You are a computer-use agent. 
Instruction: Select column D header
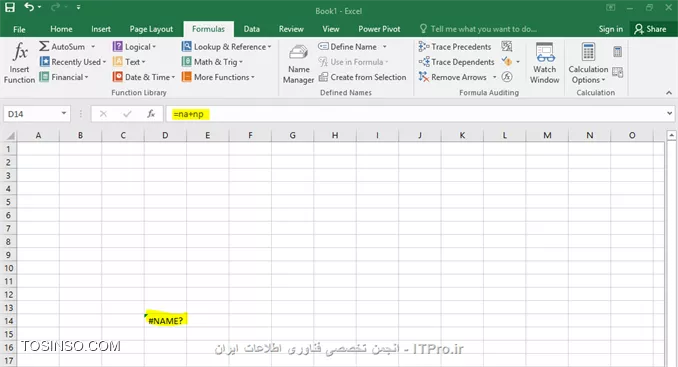pyautogui.click(x=165, y=135)
